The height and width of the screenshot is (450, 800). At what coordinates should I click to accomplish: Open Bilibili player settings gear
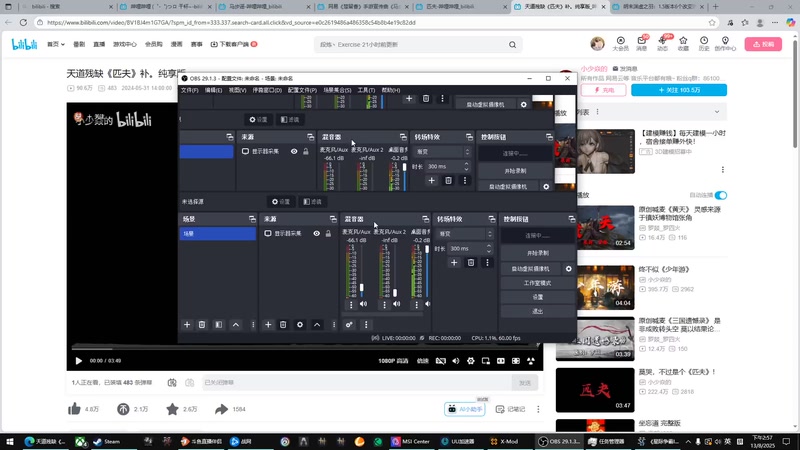pyautogui.click(x=470, y=361)
